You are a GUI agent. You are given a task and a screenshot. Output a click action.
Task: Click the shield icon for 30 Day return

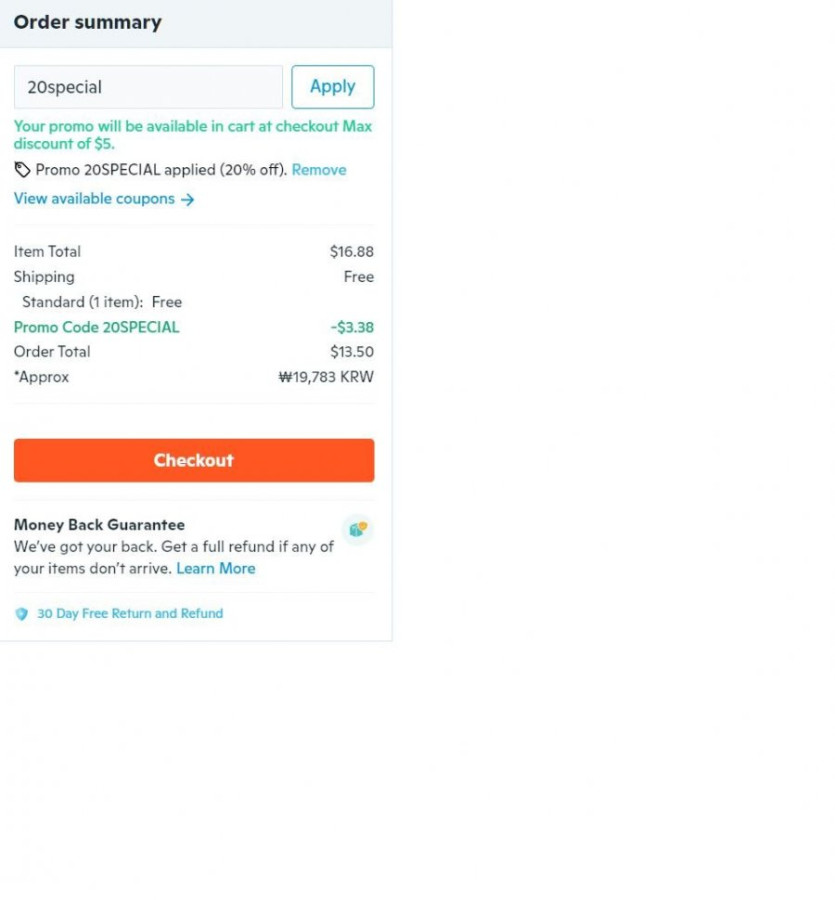[21, 614]
